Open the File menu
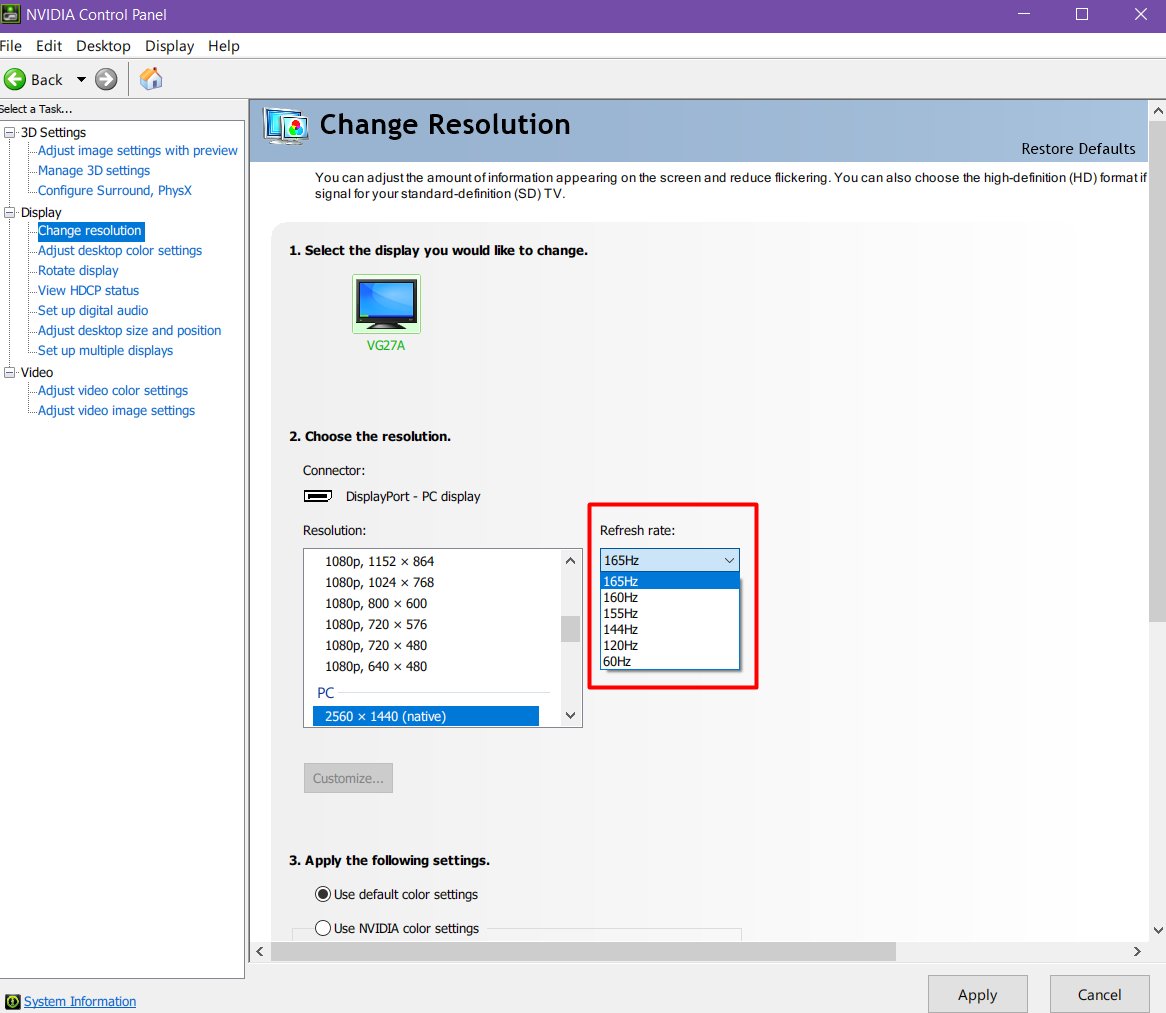1166x1013 pixels. [x=10, y=46]
